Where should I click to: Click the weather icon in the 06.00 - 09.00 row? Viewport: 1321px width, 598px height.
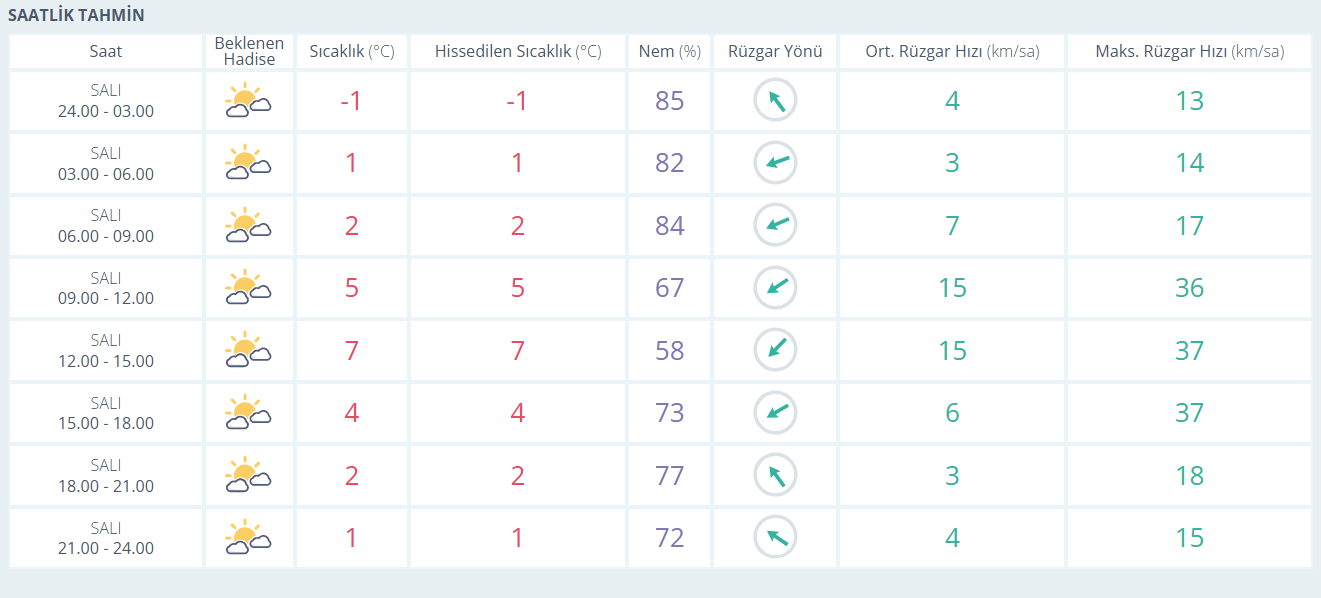point(249,226)
